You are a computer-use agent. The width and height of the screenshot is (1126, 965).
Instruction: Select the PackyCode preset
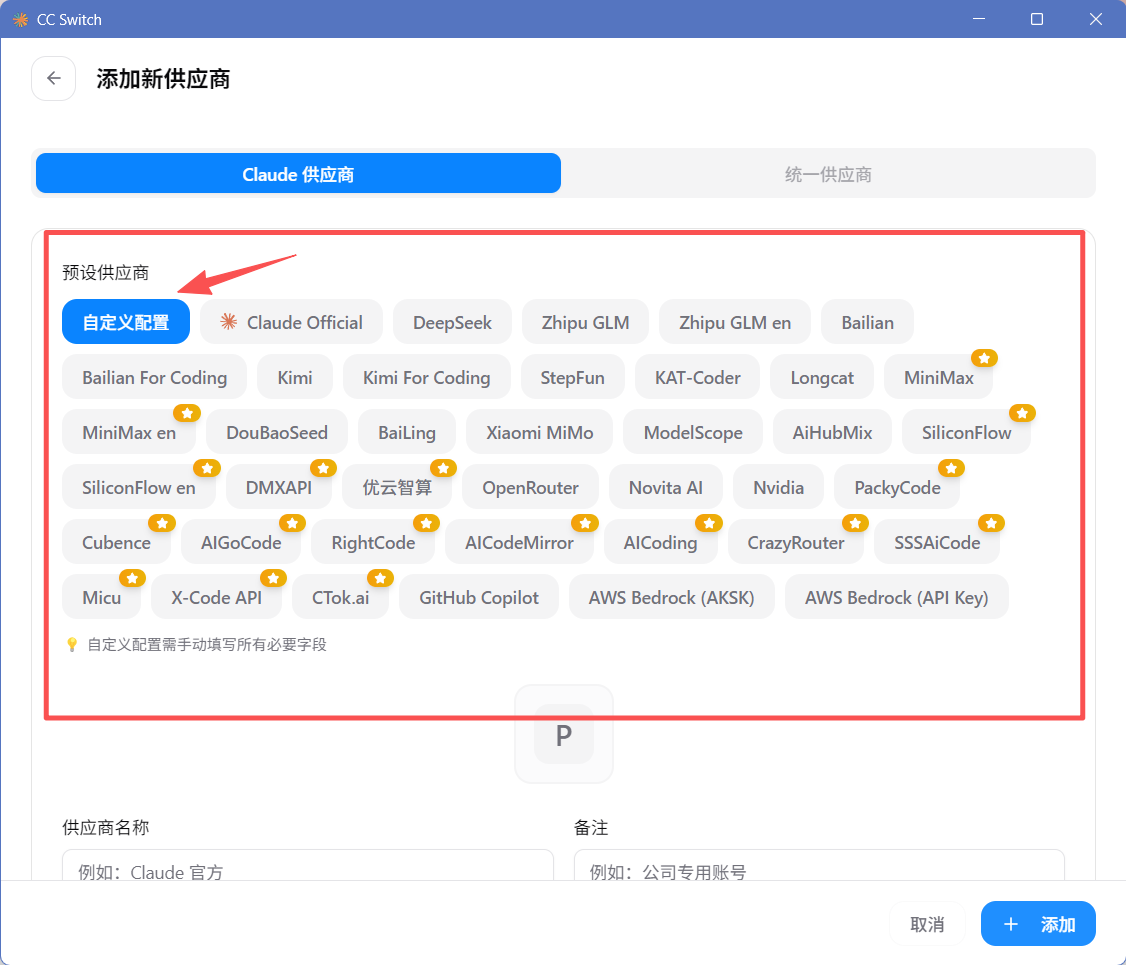coord(897,488)
